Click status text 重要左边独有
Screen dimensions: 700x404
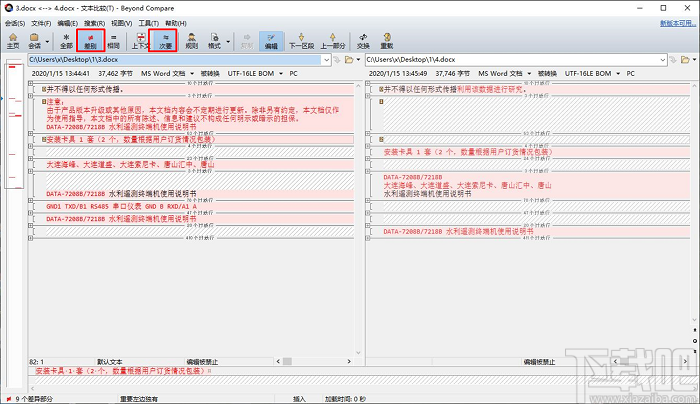pyautogui.click(x=139, y=399)
